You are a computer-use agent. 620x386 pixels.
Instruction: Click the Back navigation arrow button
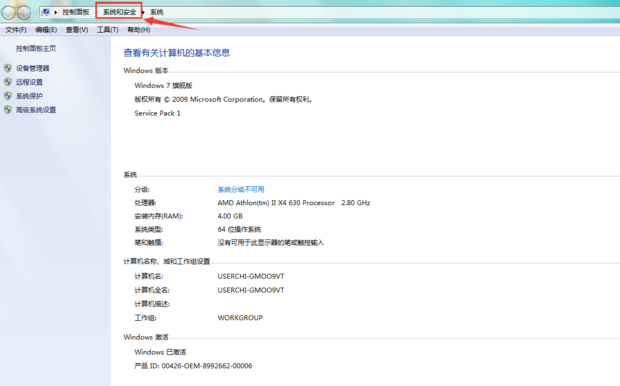coord(8,13)
